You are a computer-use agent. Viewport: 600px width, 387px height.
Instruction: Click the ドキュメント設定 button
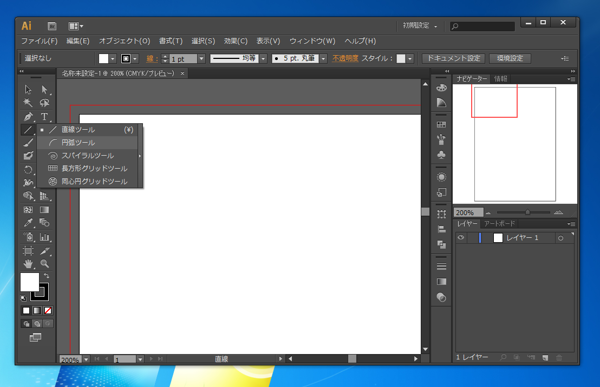pyautogui.click(x=453, y=58)
